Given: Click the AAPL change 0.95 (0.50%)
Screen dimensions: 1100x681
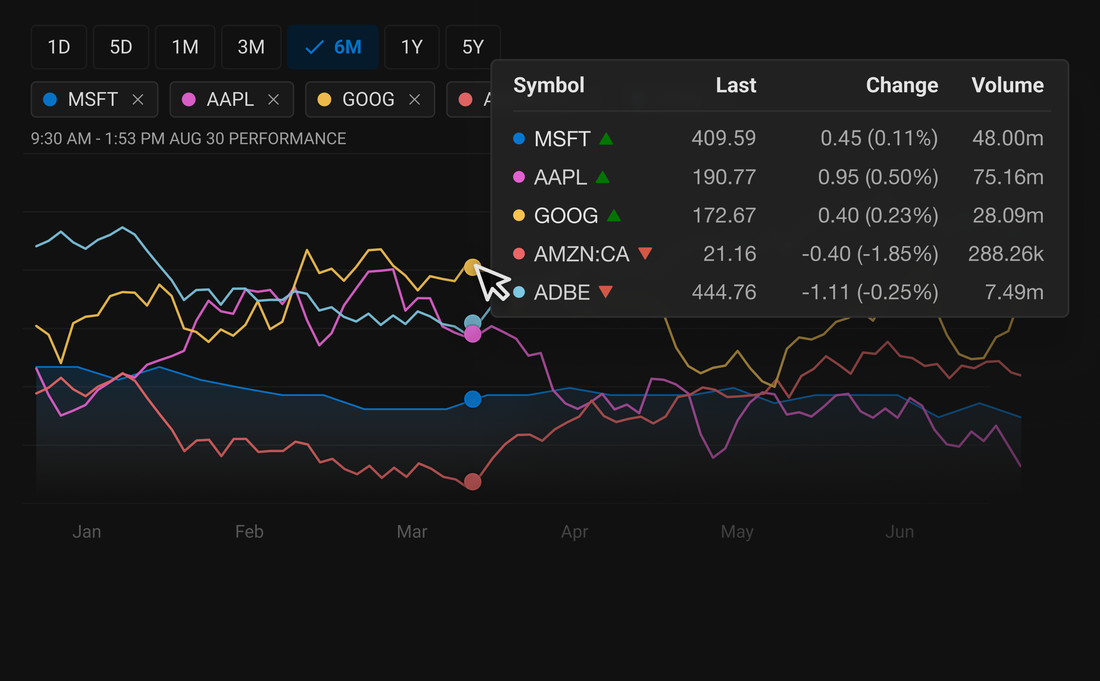Looking at the screenshot, I should (x=878, y=177).
